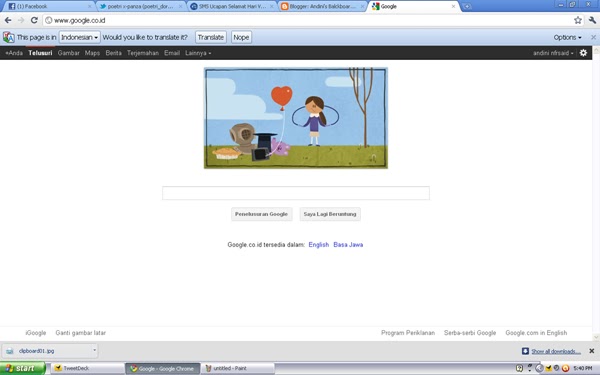Select the Google tab

click(x=414, y=7)
